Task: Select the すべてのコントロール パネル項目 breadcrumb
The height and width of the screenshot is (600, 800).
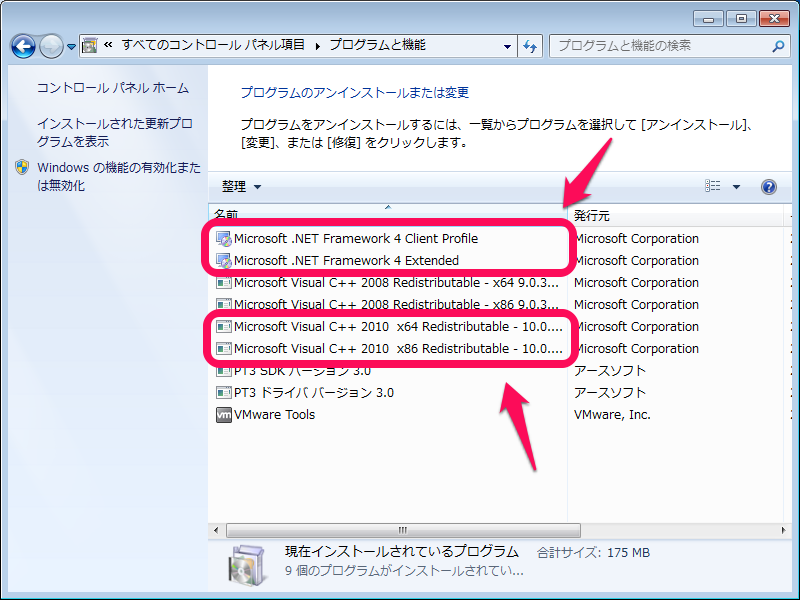Action: pyautogui.click(x=213, y=45)
